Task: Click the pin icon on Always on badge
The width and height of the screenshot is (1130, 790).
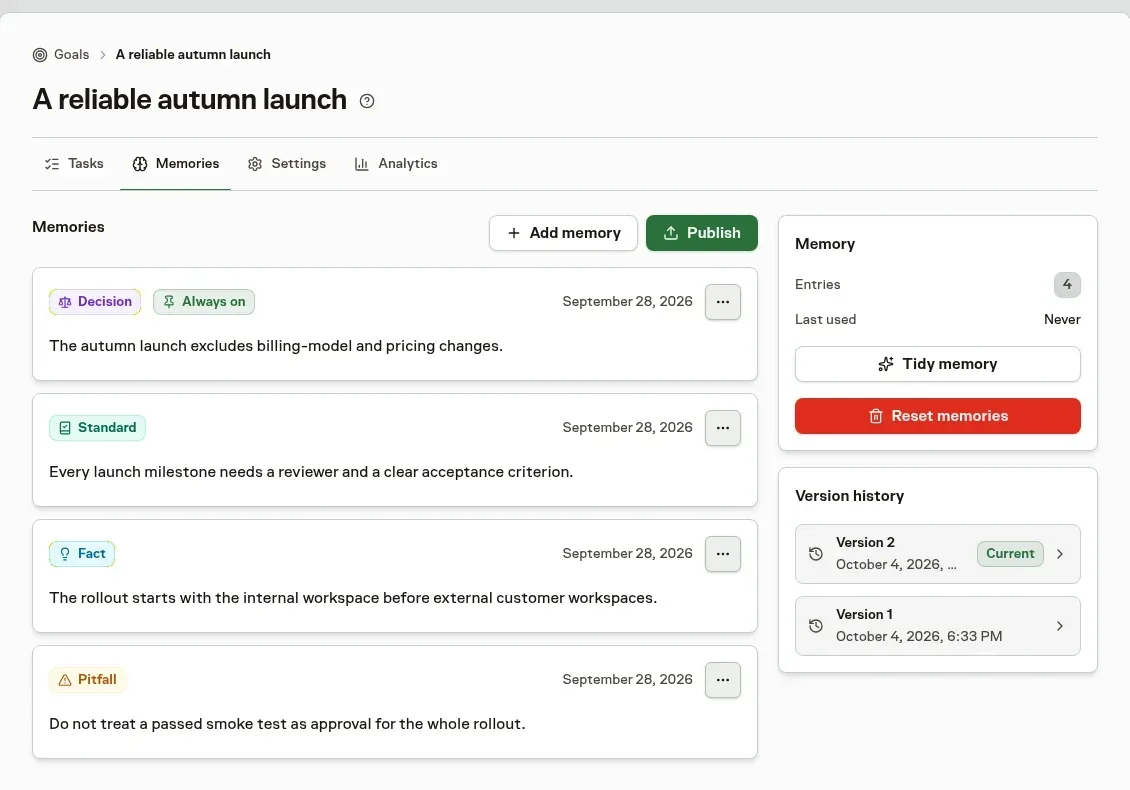Action: (169, 301)
